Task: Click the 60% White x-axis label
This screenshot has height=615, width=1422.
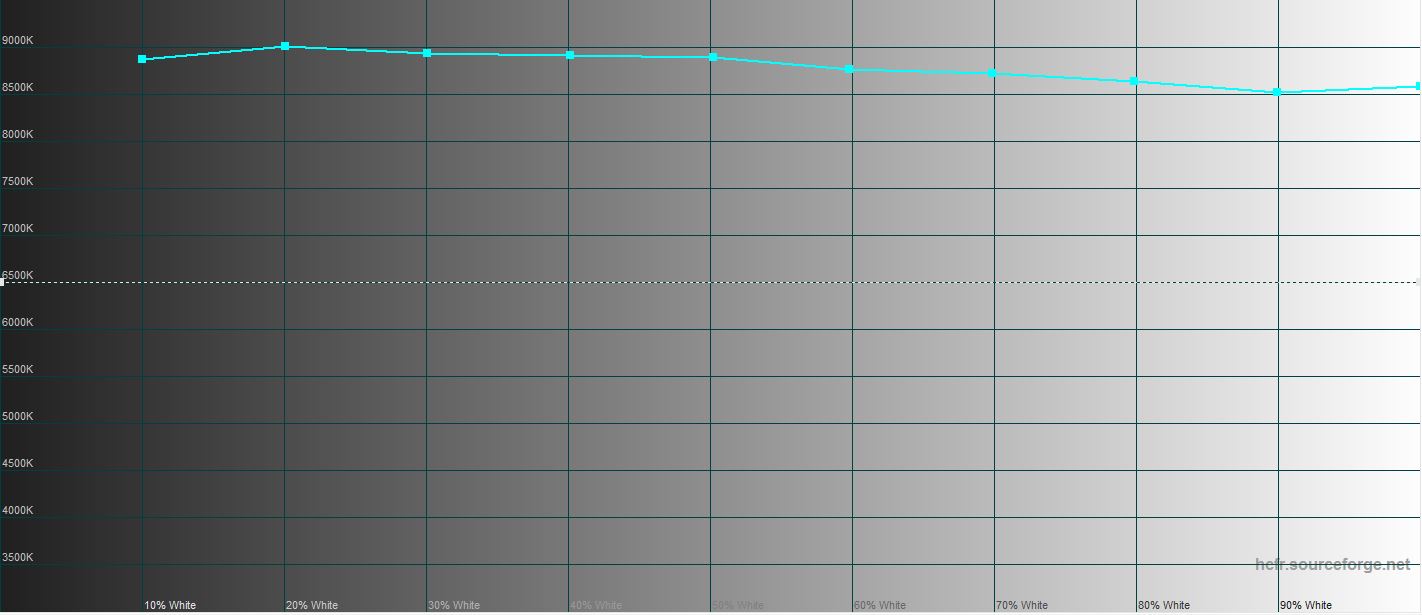Action: tap(880, 605)
